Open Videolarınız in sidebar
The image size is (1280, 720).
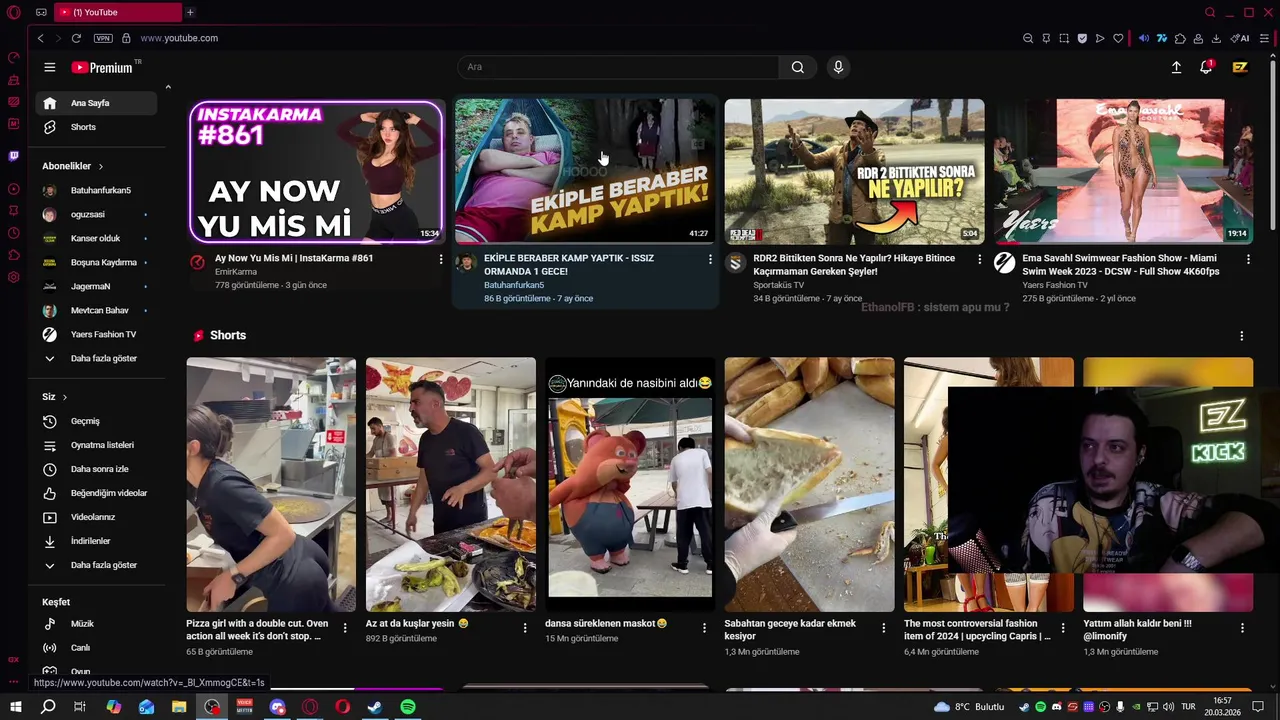pos(96,517)
